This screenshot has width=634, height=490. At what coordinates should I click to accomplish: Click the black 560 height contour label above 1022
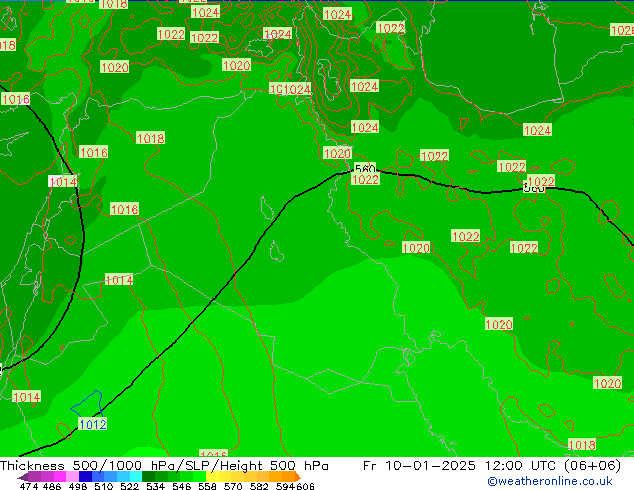(x=365, y=168)
